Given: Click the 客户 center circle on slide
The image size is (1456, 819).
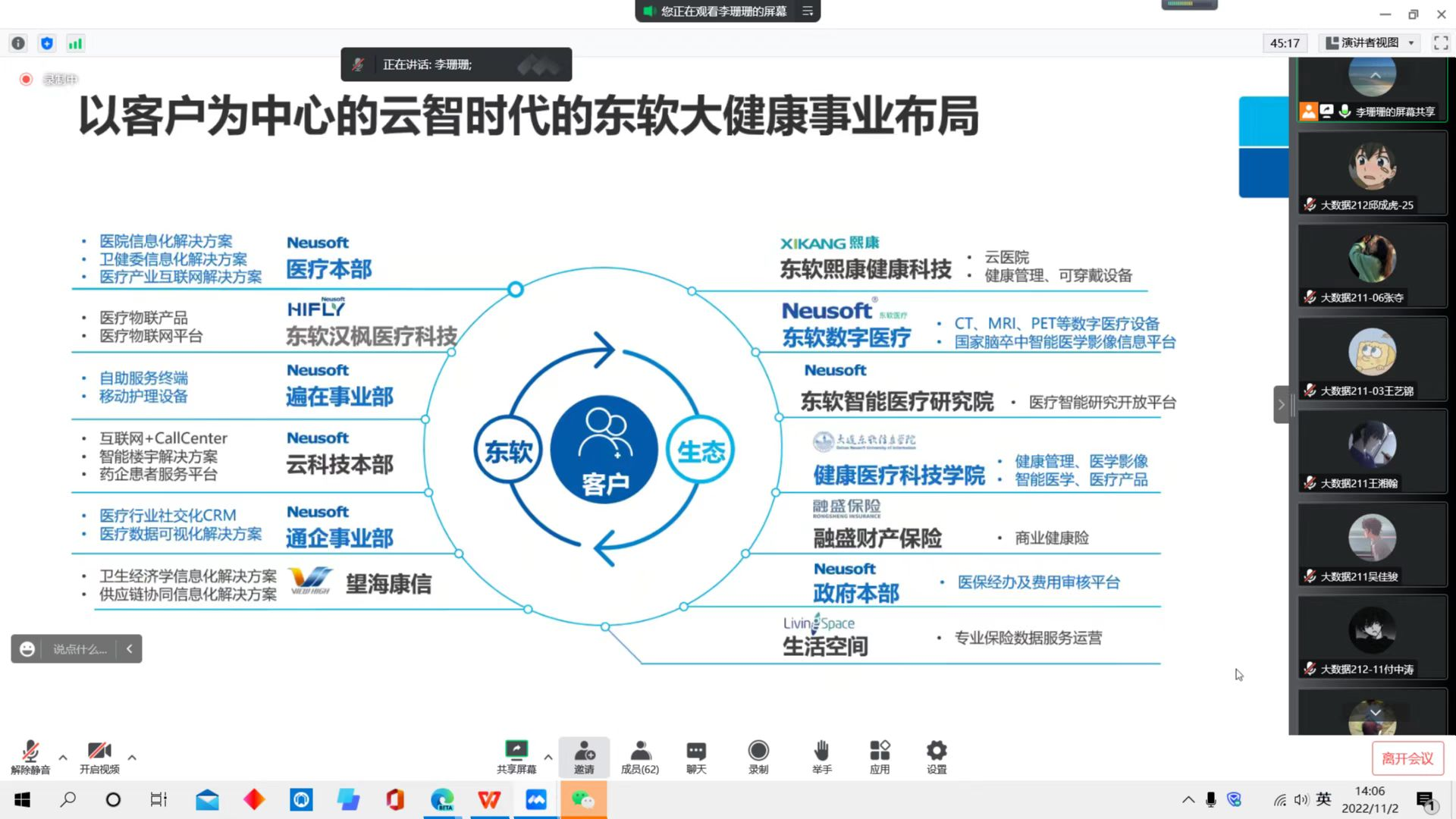Looking at the screenshot, I should click(604, 449).
